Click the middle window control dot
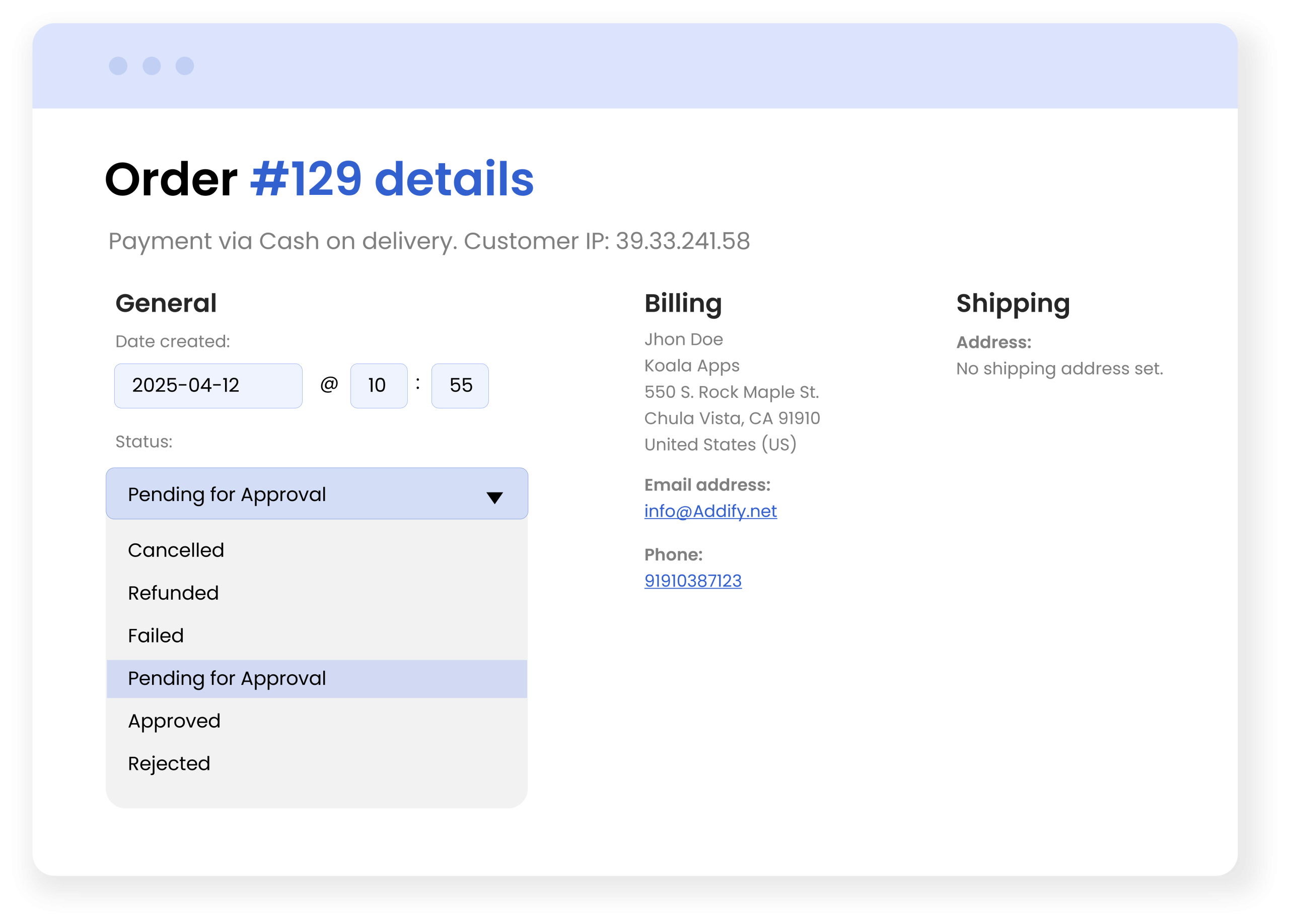The image size is (1289, 924). pyautogui.click(x=151, y=66)
